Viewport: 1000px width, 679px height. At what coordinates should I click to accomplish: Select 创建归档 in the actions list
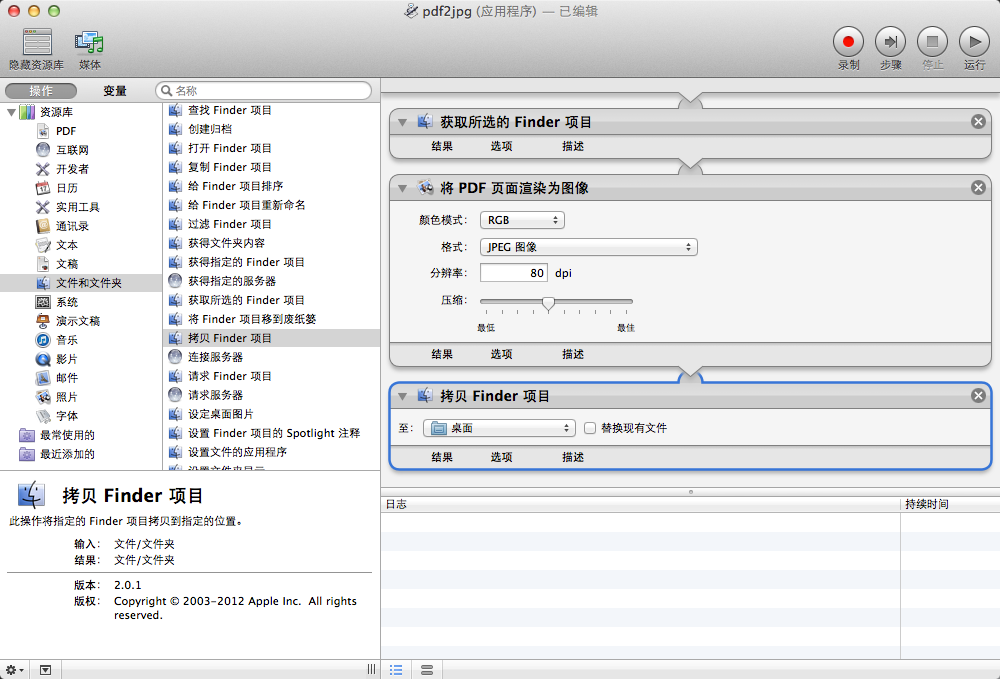(210, 129)
